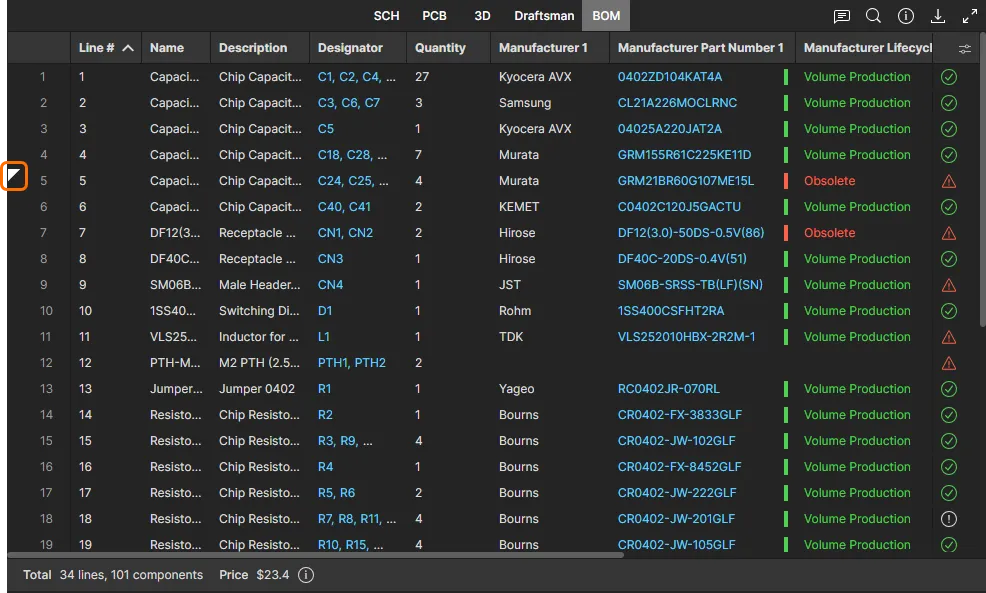Toggle sort arrow on Line # column
Viewport: 986px width, 593px height.
128,48
